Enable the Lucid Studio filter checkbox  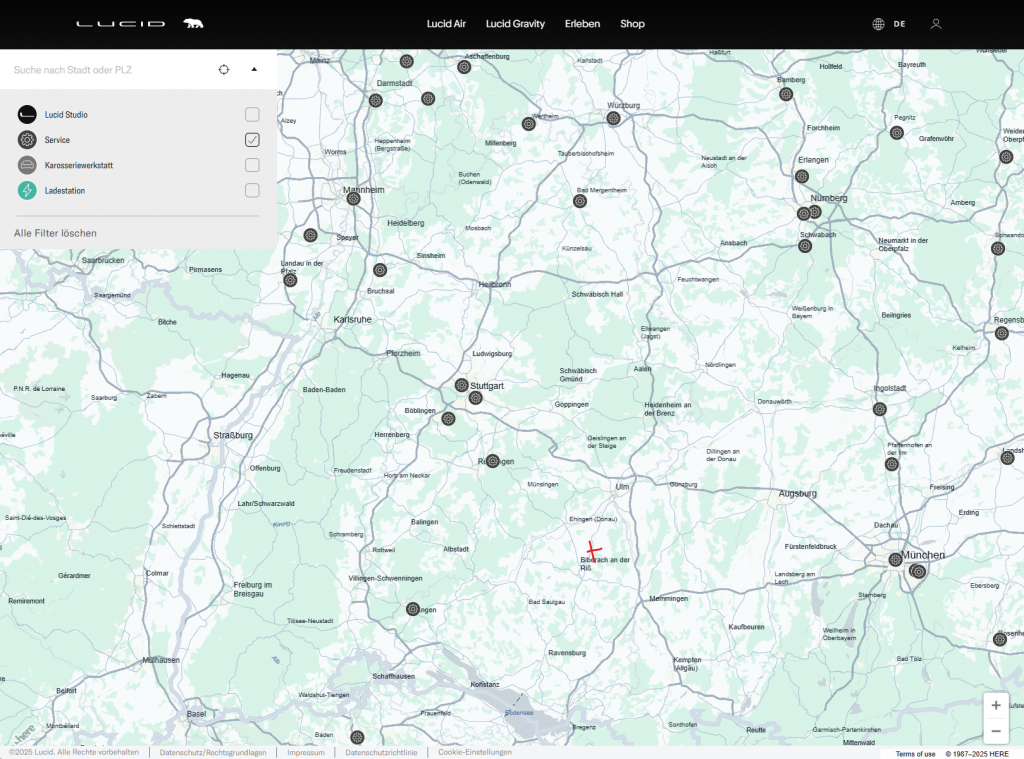(252, 114)
